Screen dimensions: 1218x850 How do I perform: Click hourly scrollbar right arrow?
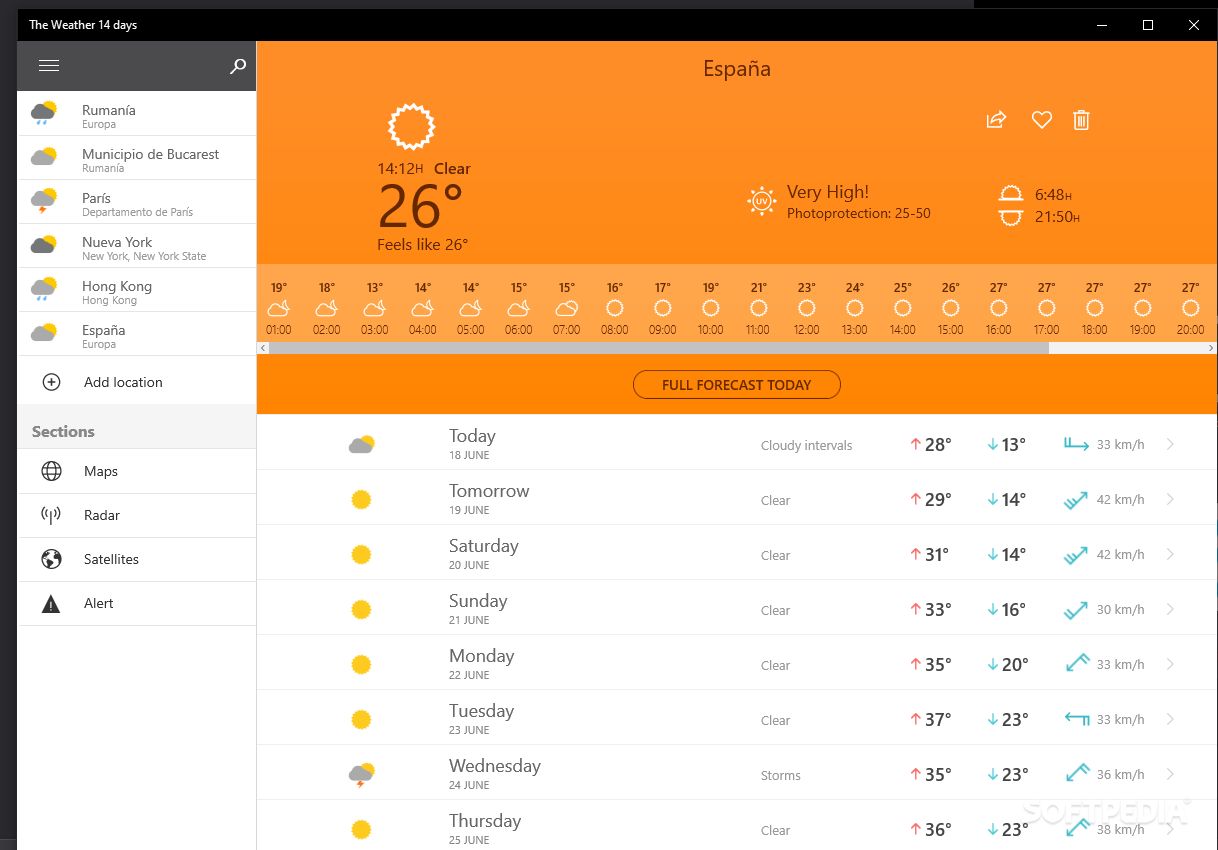click(1211, 348)
